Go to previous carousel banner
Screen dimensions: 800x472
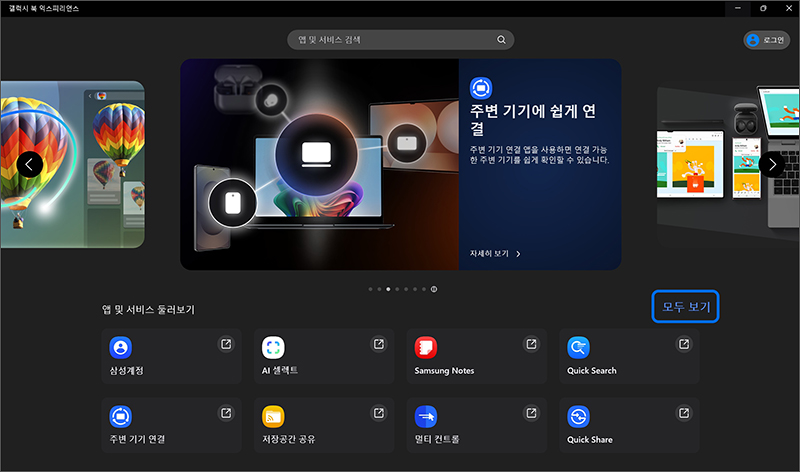30,164
